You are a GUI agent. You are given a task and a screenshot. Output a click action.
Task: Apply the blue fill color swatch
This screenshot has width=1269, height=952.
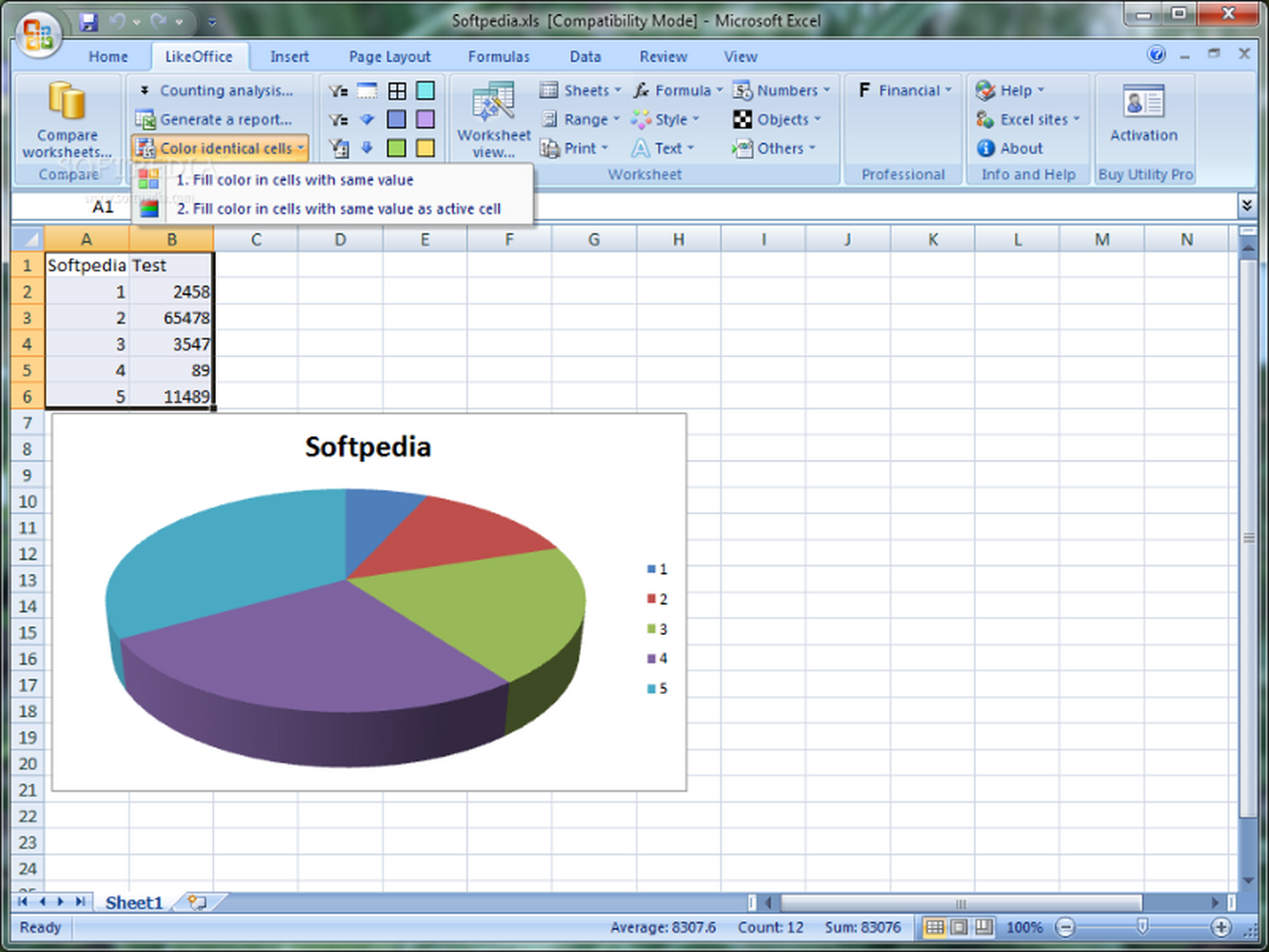(397, 119)
